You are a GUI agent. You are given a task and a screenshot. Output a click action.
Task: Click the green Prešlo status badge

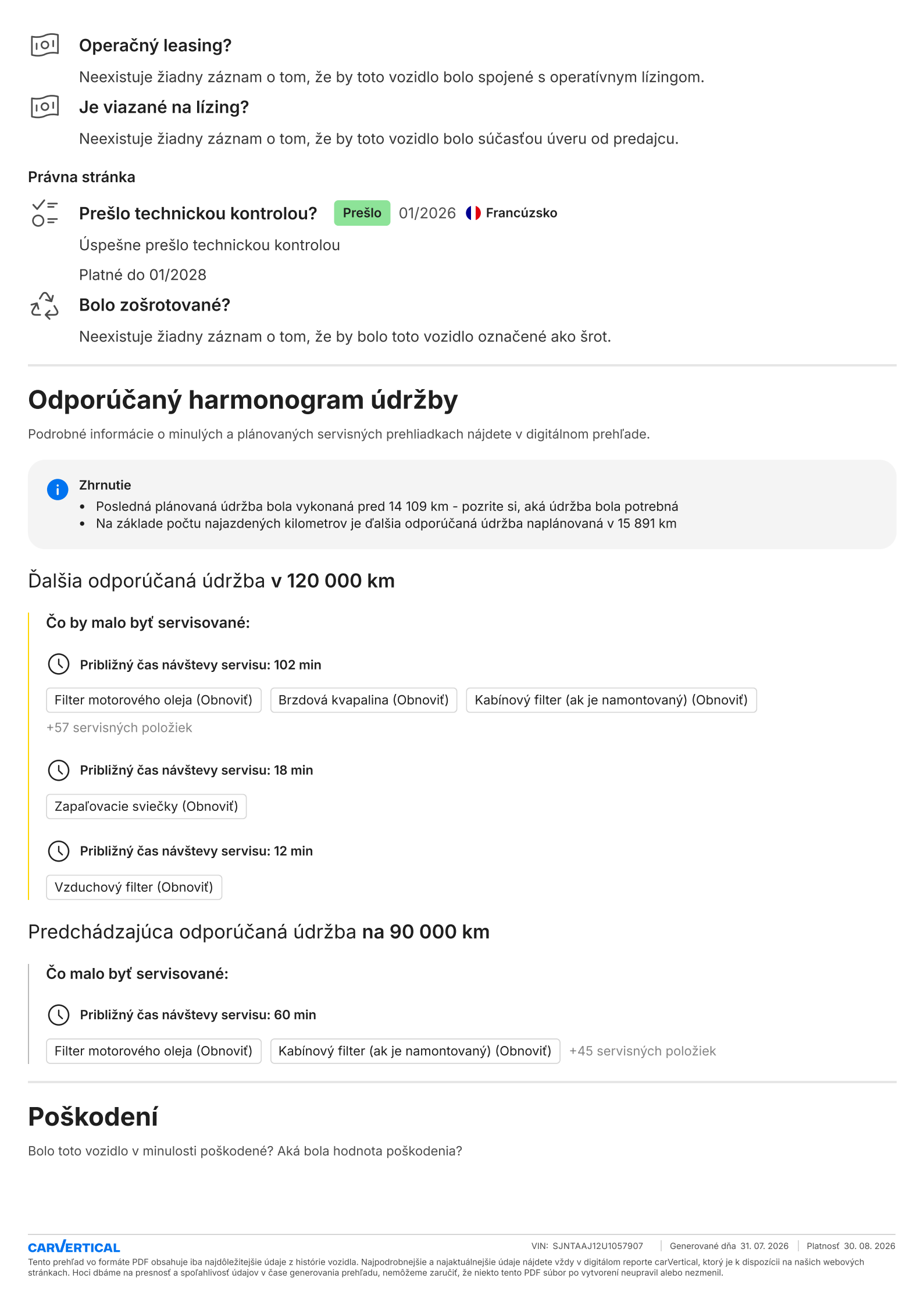point(362,213)
